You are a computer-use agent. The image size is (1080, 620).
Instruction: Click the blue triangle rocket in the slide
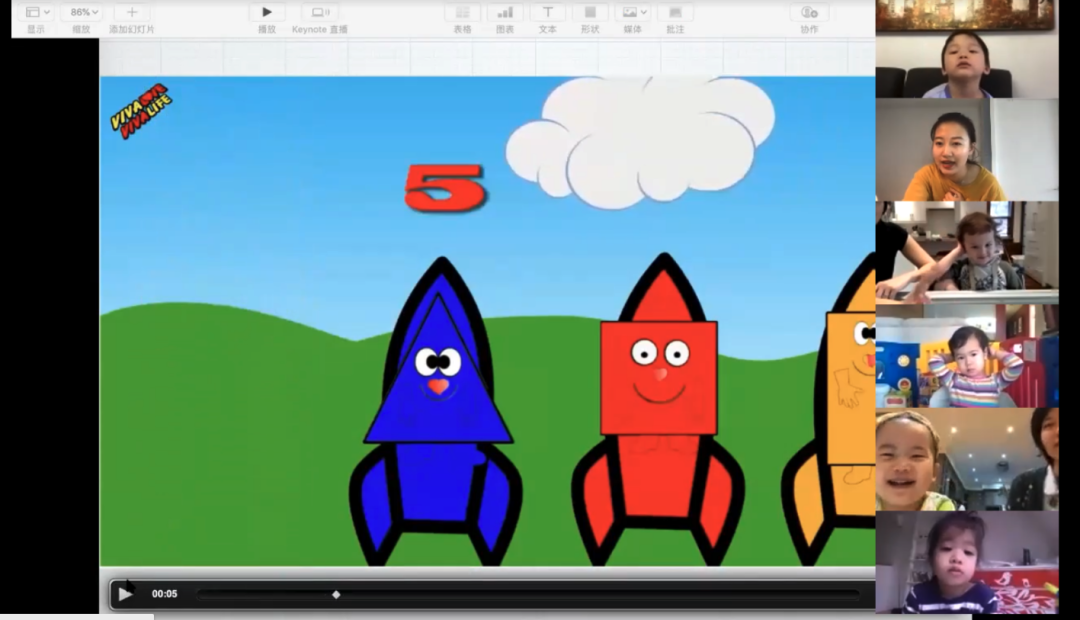coord(437,413)
